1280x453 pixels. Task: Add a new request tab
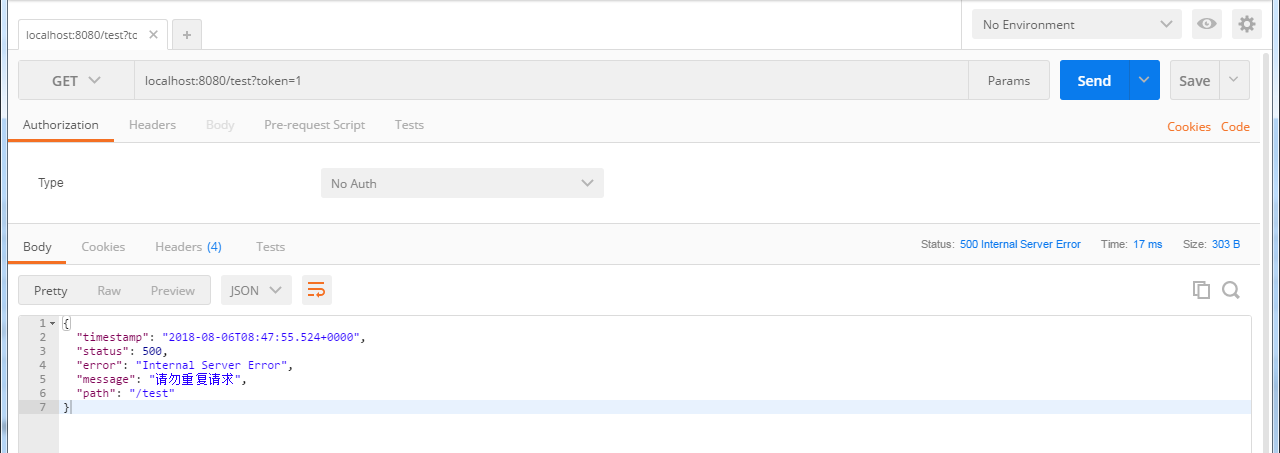pos(187,34)
